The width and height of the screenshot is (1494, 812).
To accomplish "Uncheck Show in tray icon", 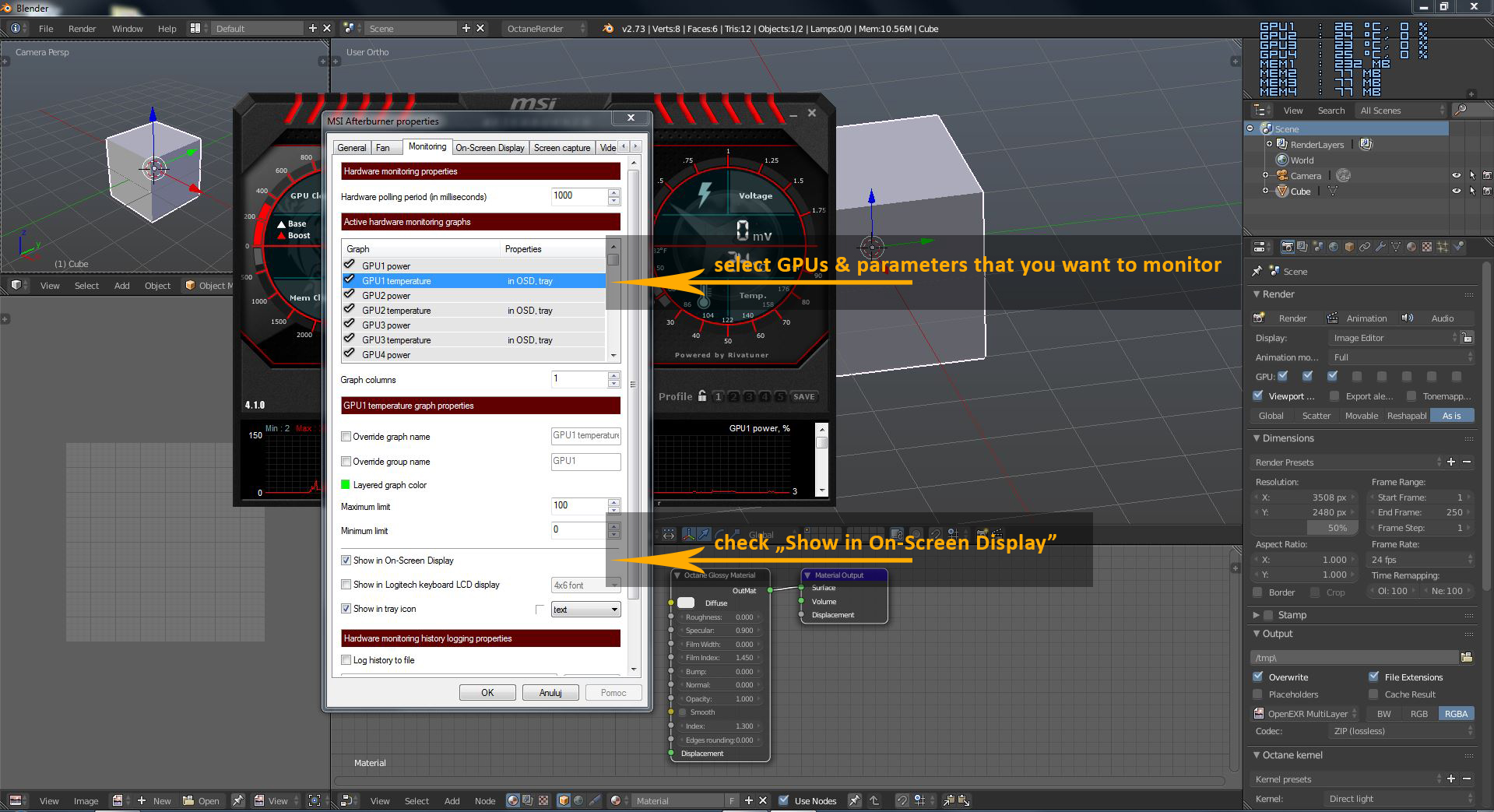I will point(346,608).
